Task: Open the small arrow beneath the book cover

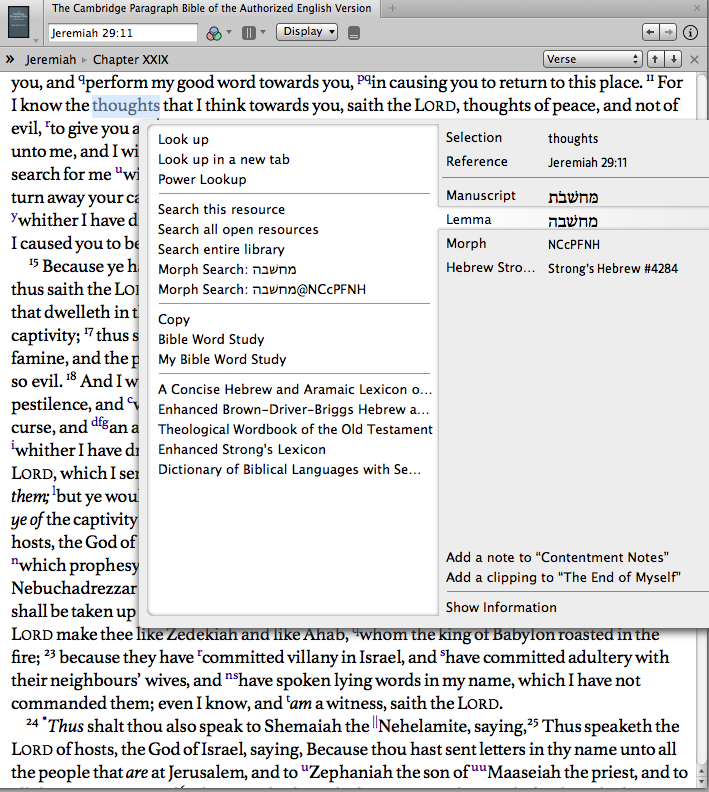Action: [x=35, y=40]
